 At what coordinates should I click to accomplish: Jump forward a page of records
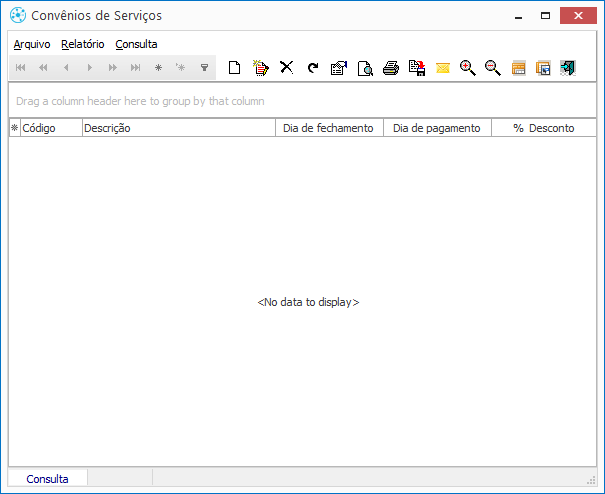(112, 68)
